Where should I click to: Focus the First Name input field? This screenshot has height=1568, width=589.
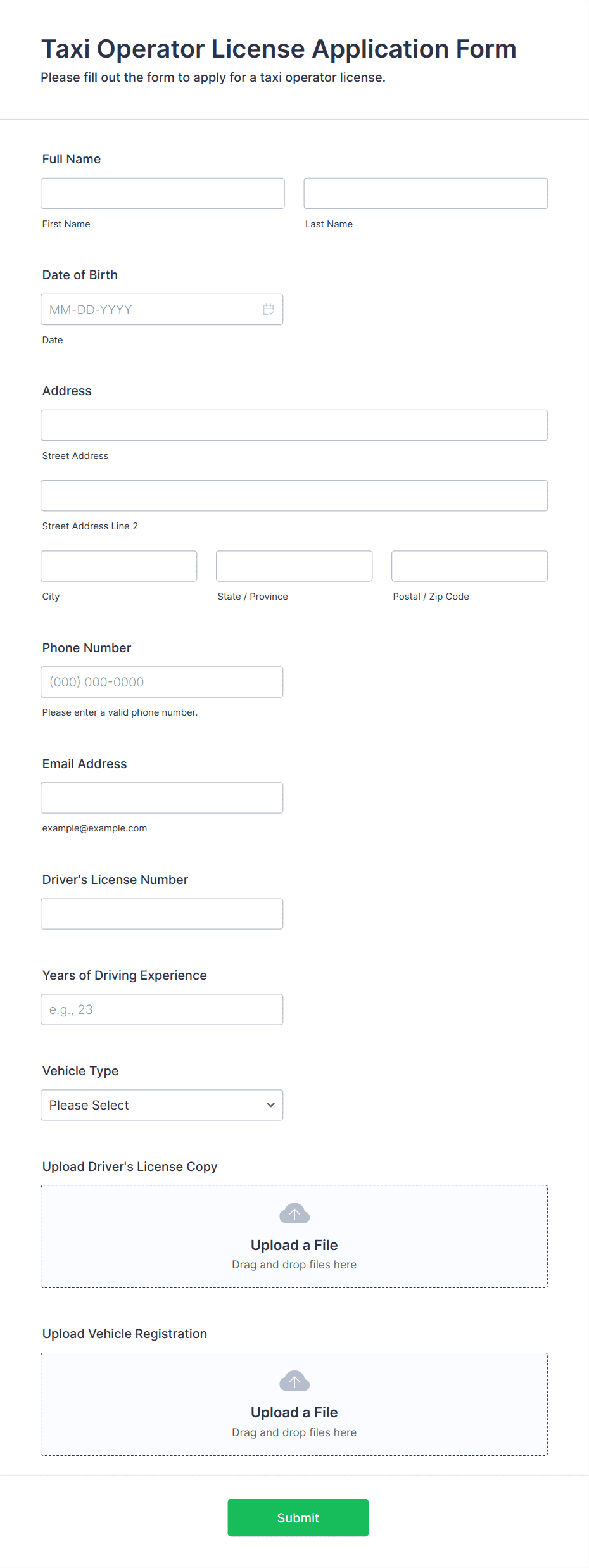pyautogui.click(x=163, y=193)
